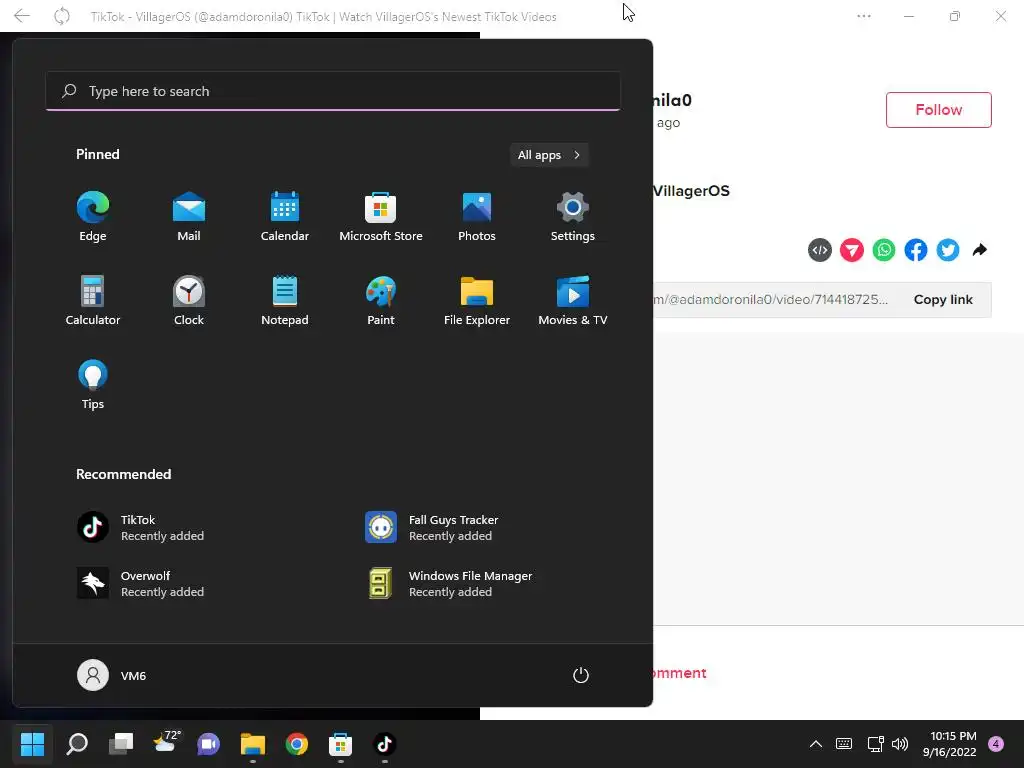The image size is (1024, 768).
Task: Launch the Mail app
Action: 189,217
